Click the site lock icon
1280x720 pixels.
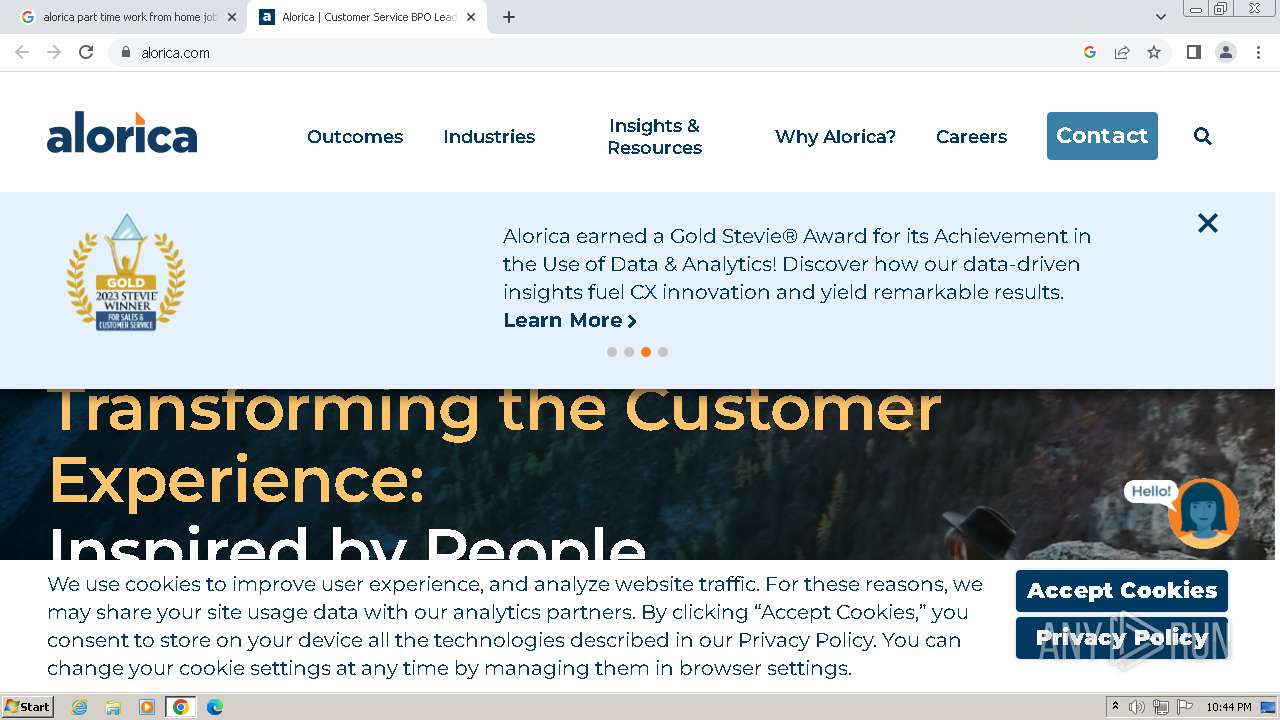pyautogui.click(x=126, y=52)
